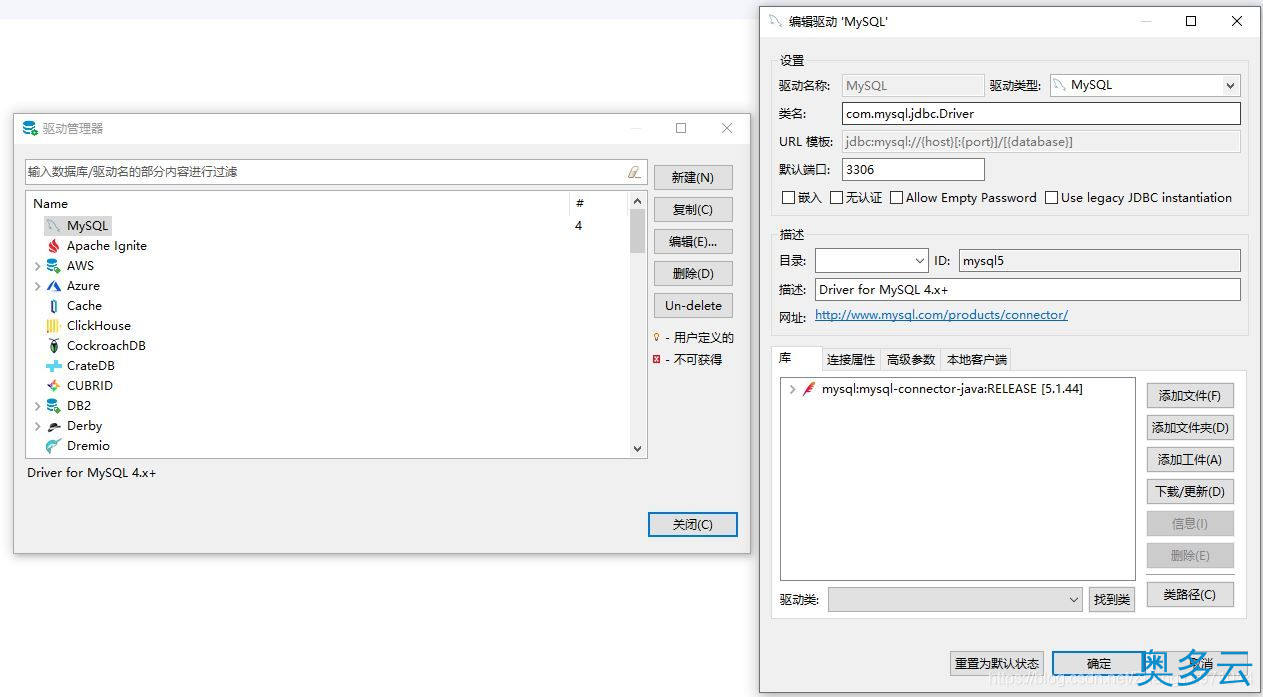Click the MySQL driver icon in list

pyautogui.click(x=54, y=226)
